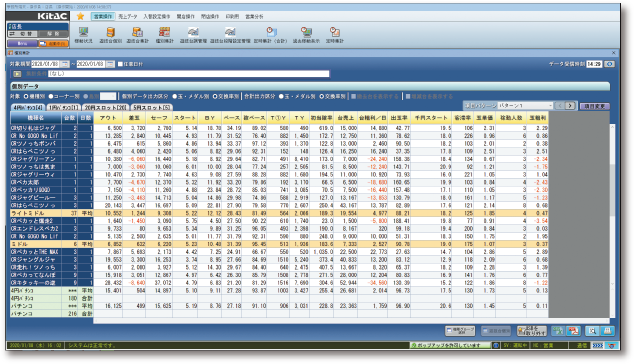
Task: Open the パターン1 pattern dropdown
Action: coord(525,106)
